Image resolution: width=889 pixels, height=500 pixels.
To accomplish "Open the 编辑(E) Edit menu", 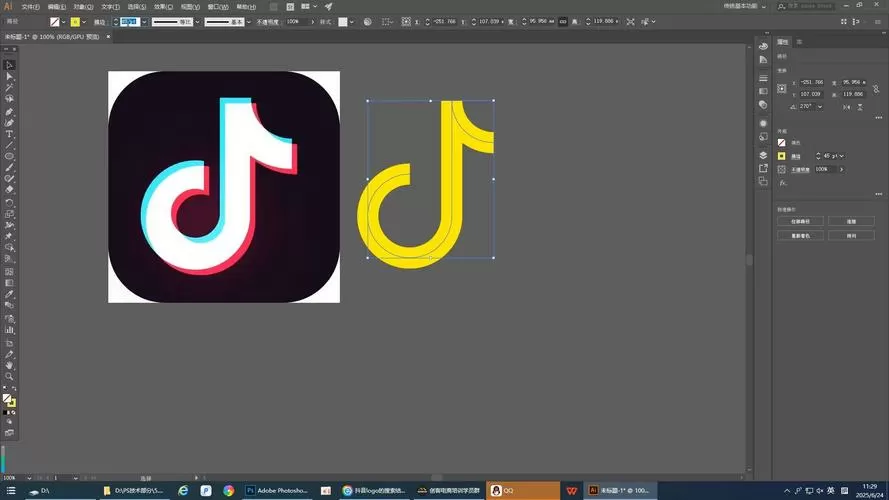I will point(57,7).
